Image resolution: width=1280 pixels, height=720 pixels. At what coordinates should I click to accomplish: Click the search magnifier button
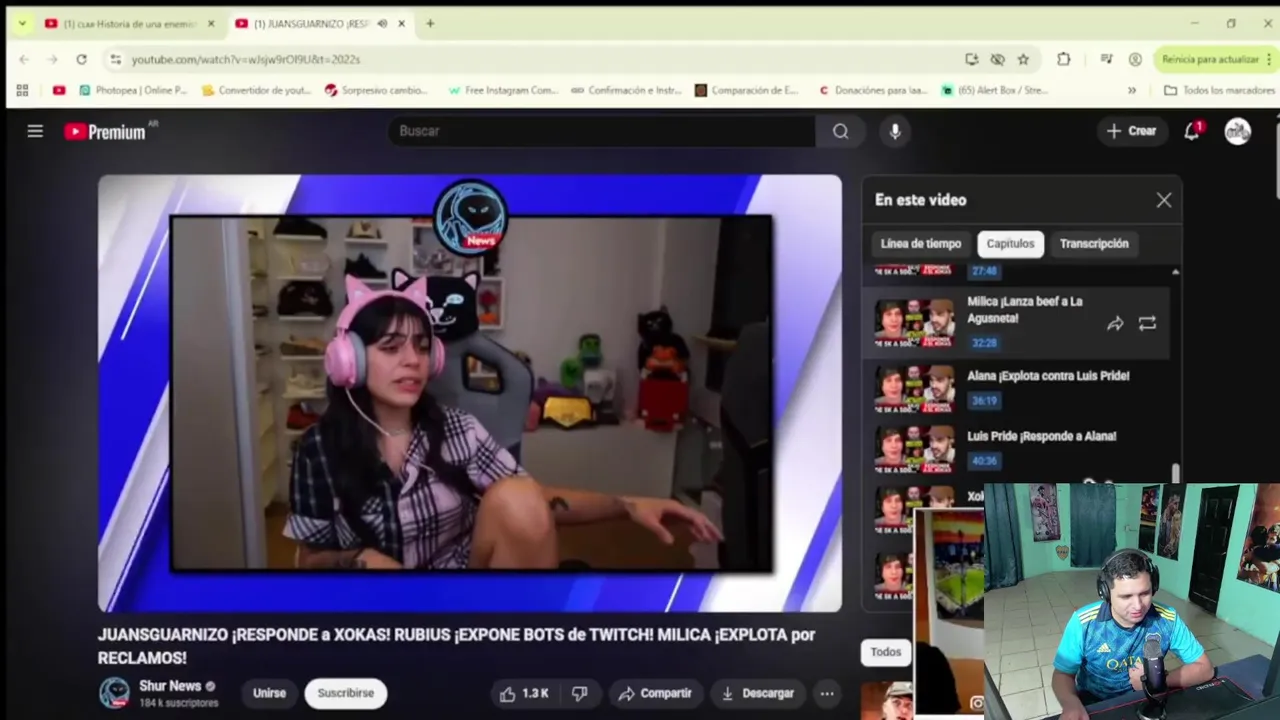pyautogui.click(x=841, y=131)
